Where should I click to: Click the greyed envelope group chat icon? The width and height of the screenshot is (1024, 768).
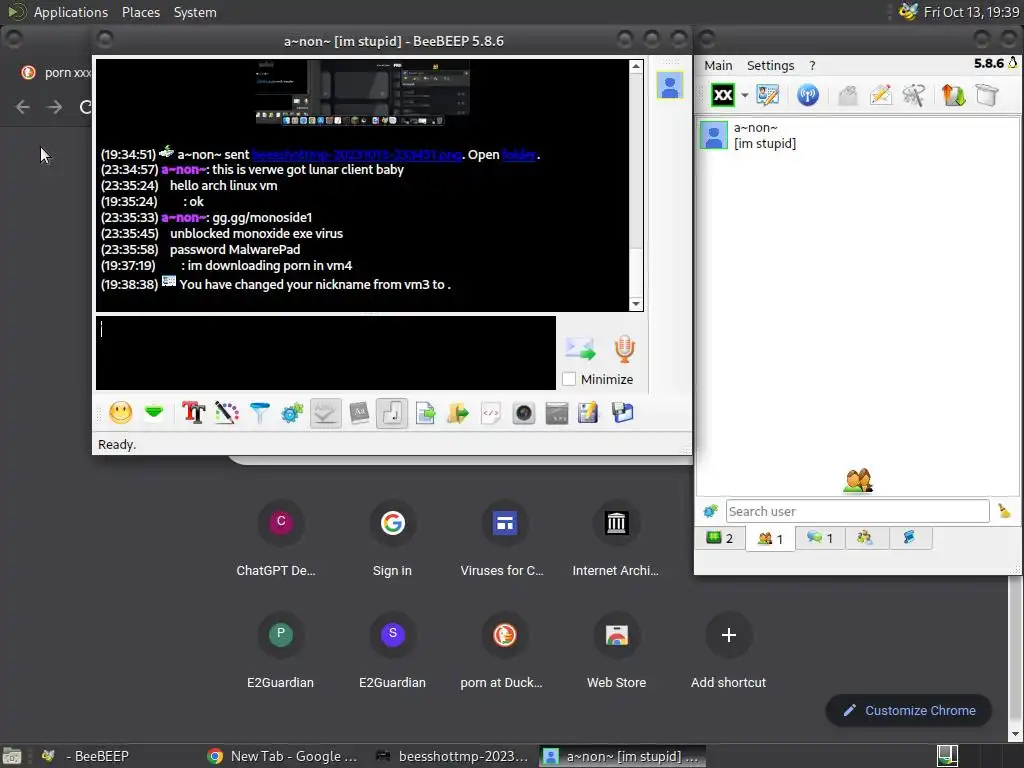848,95
